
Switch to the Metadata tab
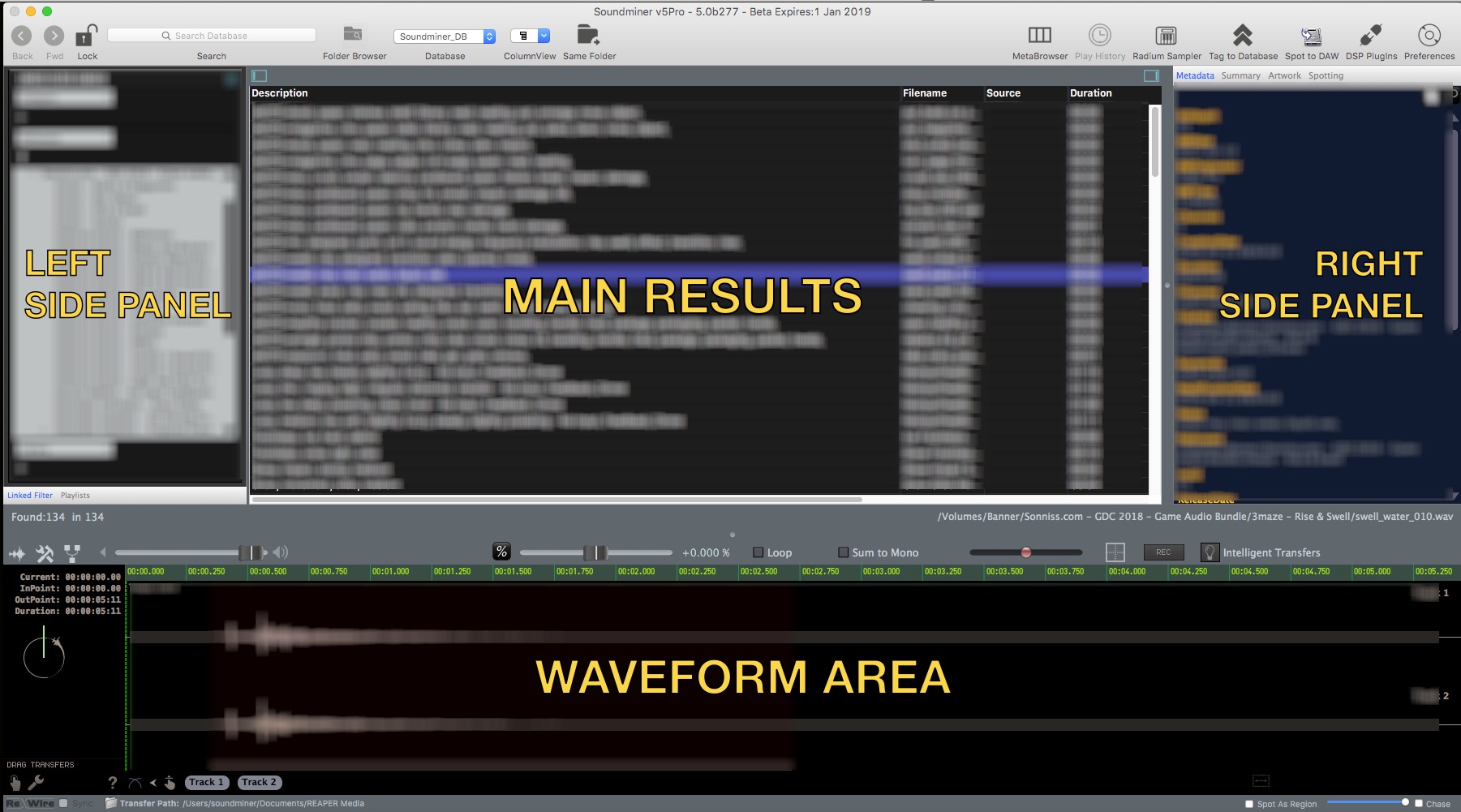pyautogui.click(x=1195, y=75)
